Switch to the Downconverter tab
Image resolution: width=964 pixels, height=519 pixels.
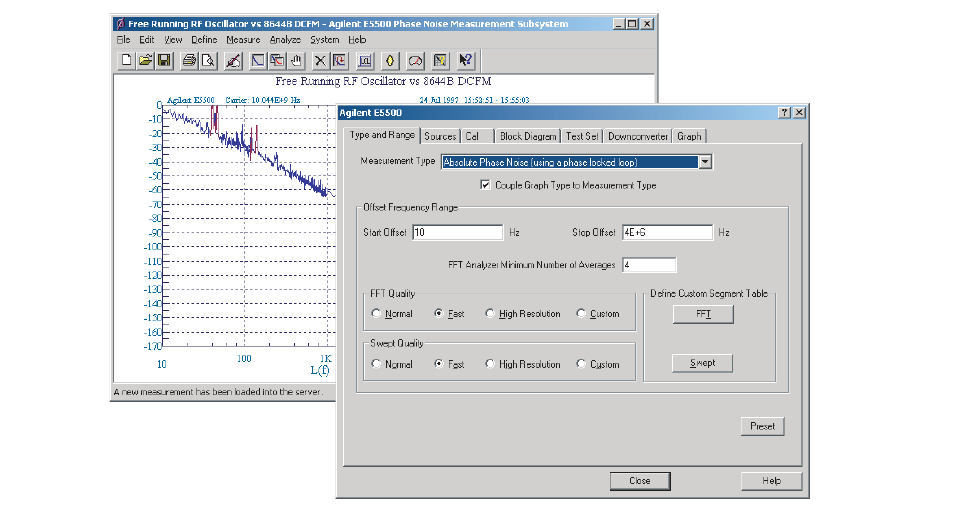[638, 136]
